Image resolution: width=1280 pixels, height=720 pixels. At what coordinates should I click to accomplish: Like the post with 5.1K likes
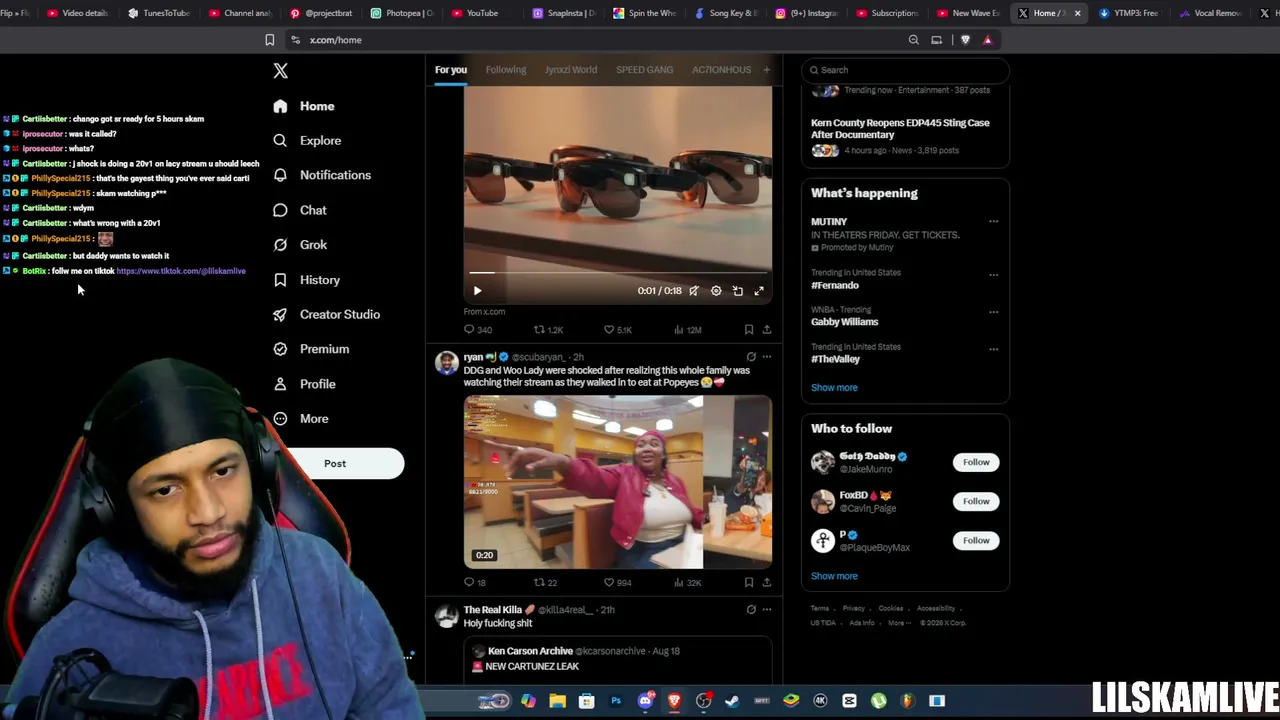pos(617,329)
